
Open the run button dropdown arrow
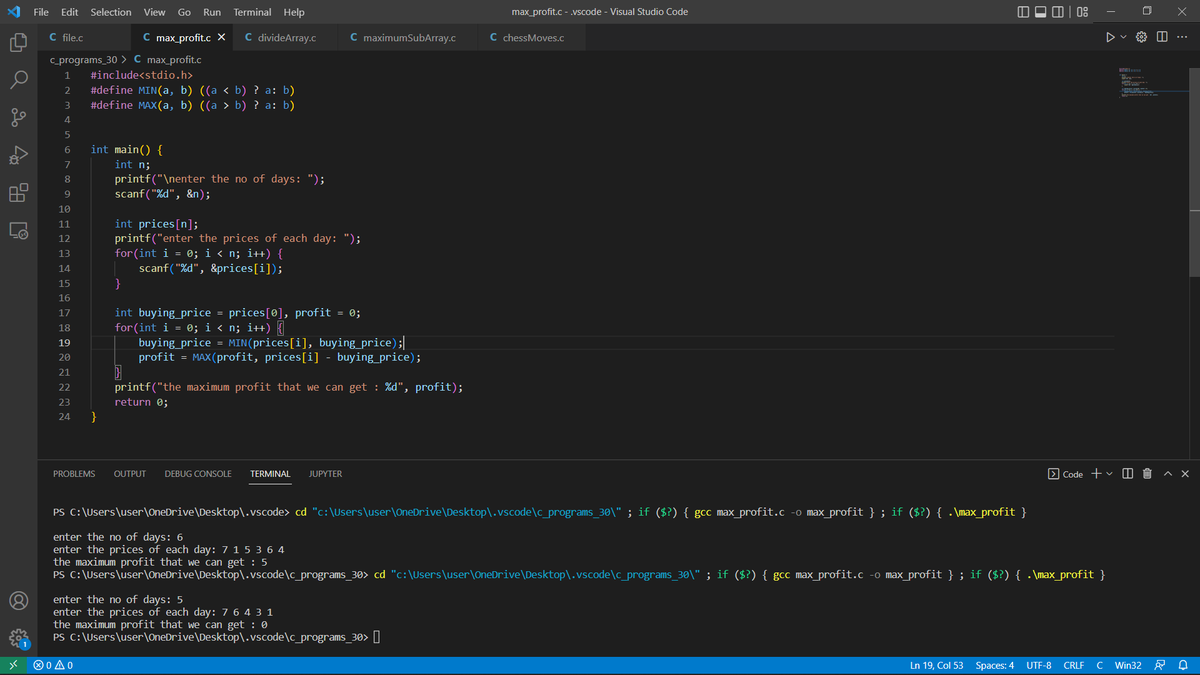click(x=1123, y=38)
